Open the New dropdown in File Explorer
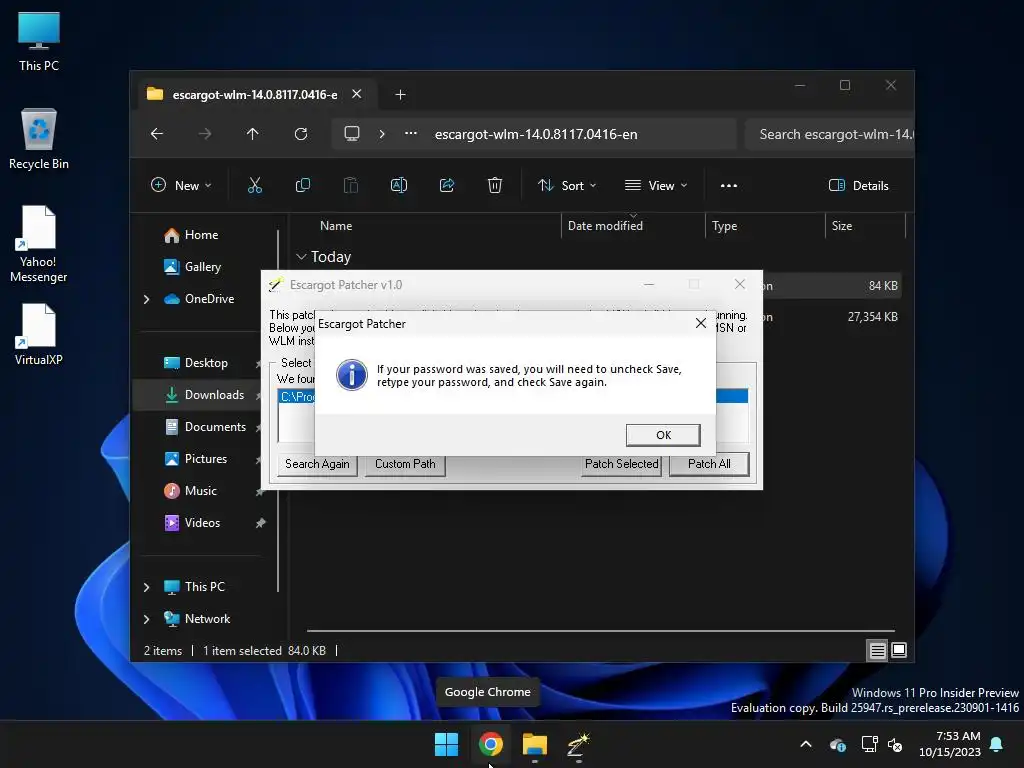This screenshot has height=768, width=1024. [181, 185]
